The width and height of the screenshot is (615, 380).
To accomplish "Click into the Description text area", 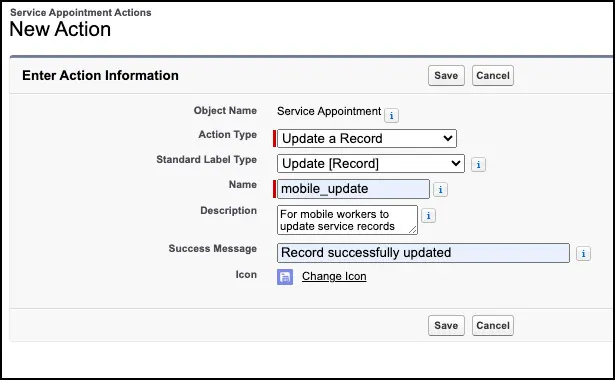I will (347, 220).
